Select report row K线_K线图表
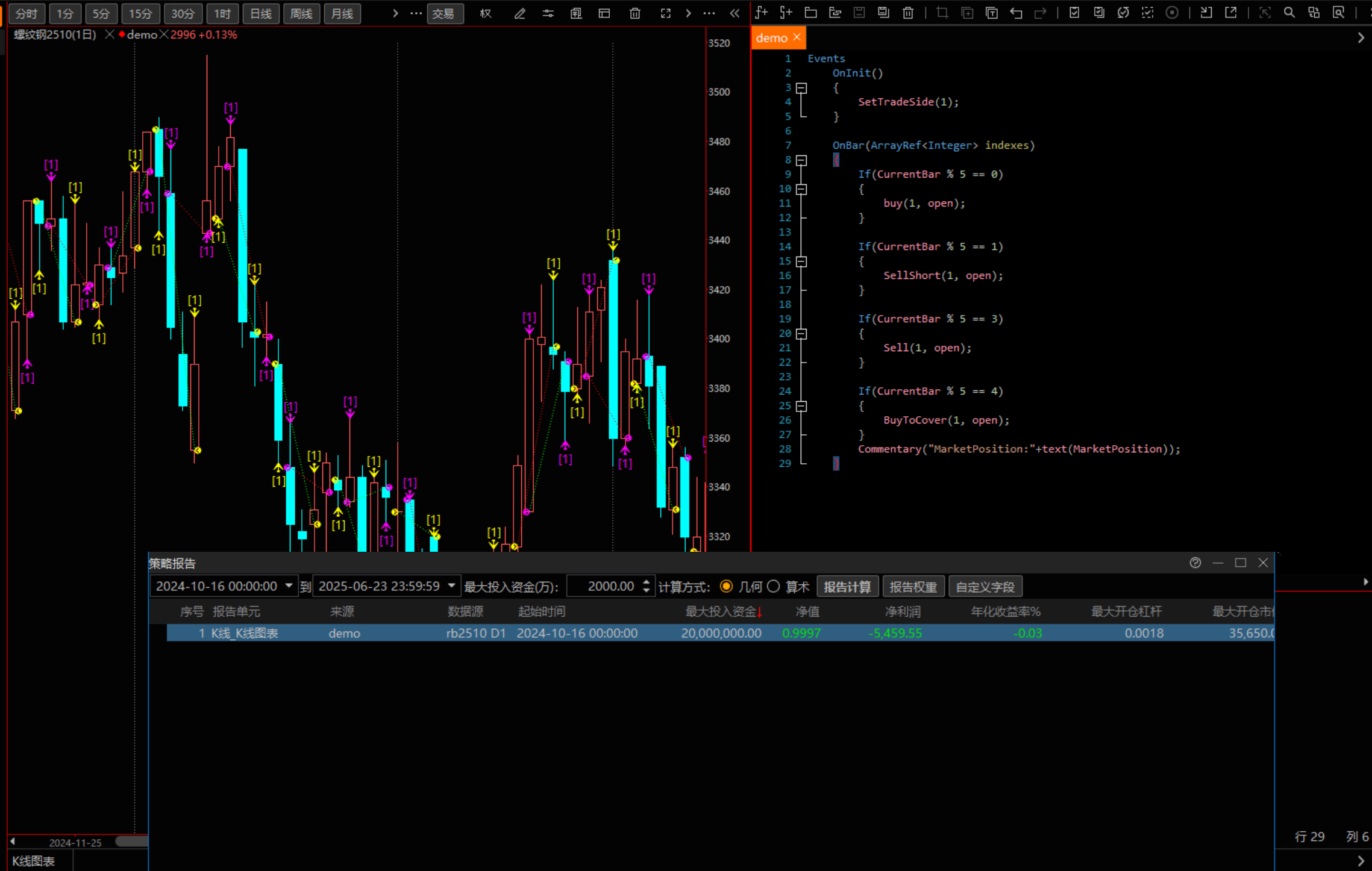 720,633
